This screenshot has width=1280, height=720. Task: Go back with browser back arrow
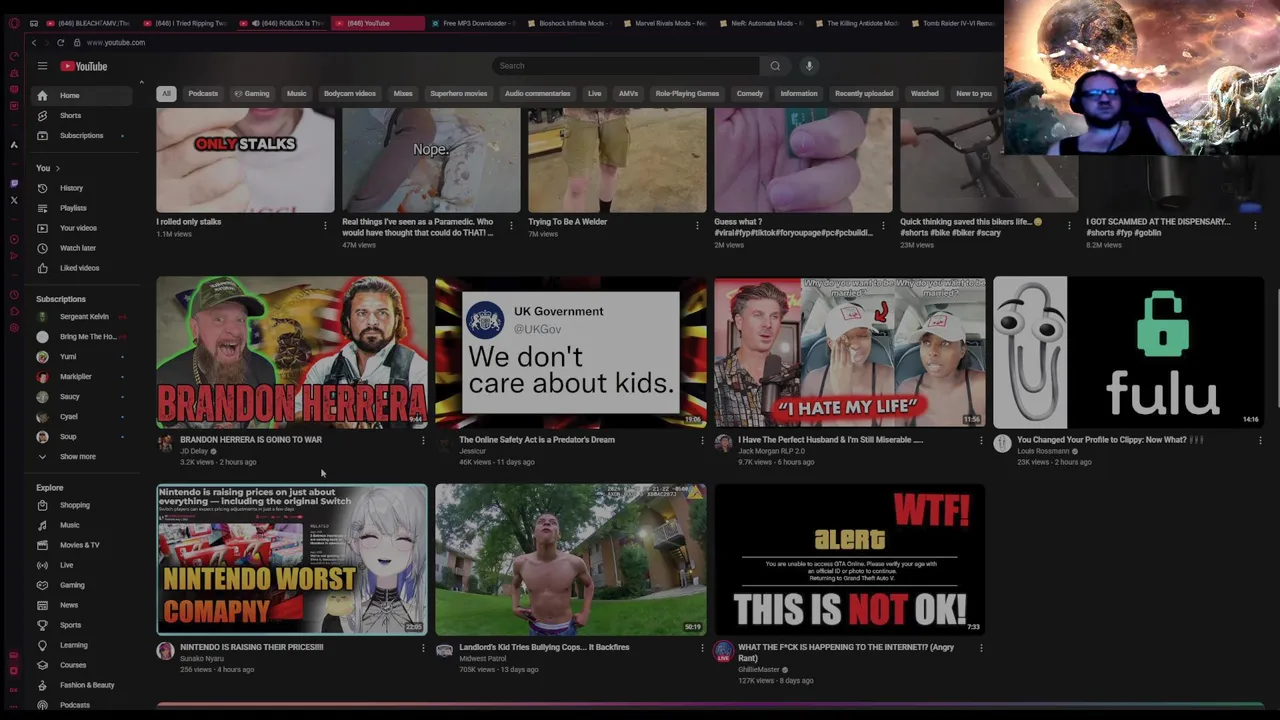pyautogui.click(x=33, y=43)
